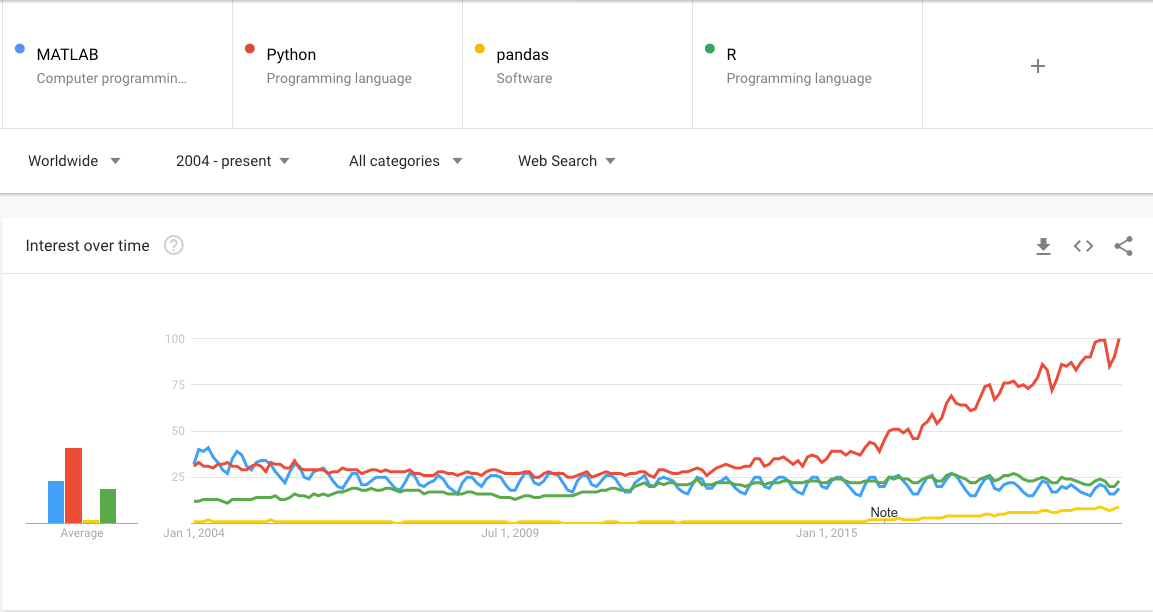This screenshot has height=612, width=1153.
Task: Open the Worldwide region dropdown
Action: point(74,161)
